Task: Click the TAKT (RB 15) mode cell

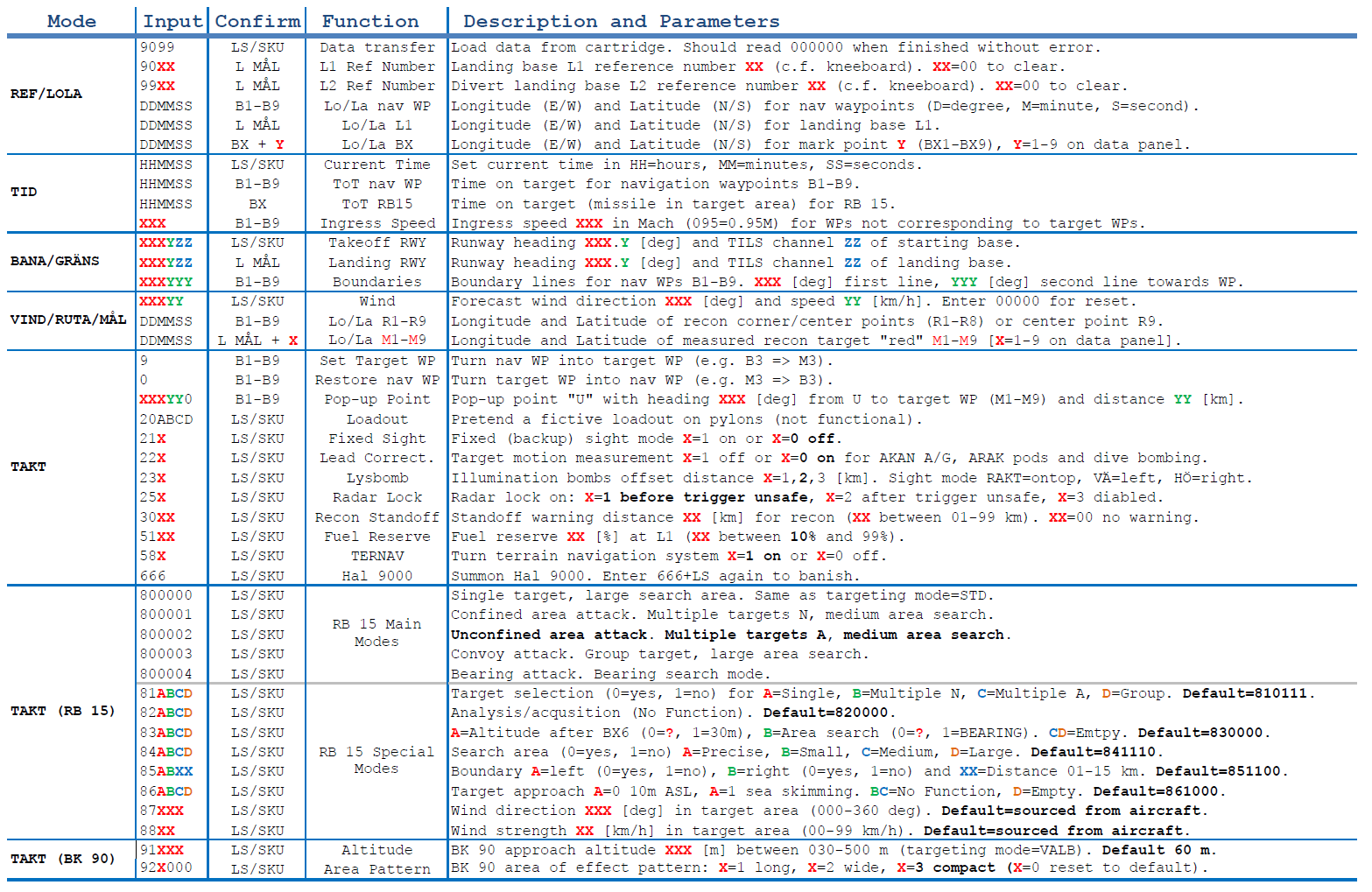Action: [63, 711]
